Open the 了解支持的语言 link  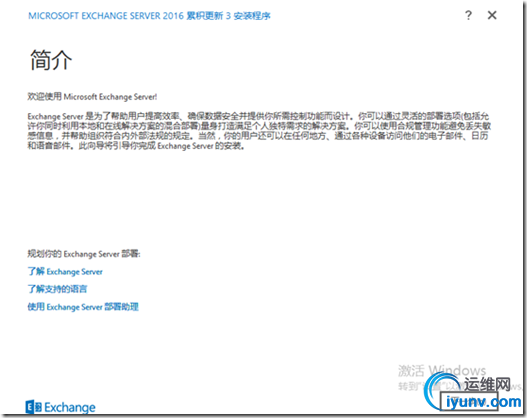click(x=57, y=289)
